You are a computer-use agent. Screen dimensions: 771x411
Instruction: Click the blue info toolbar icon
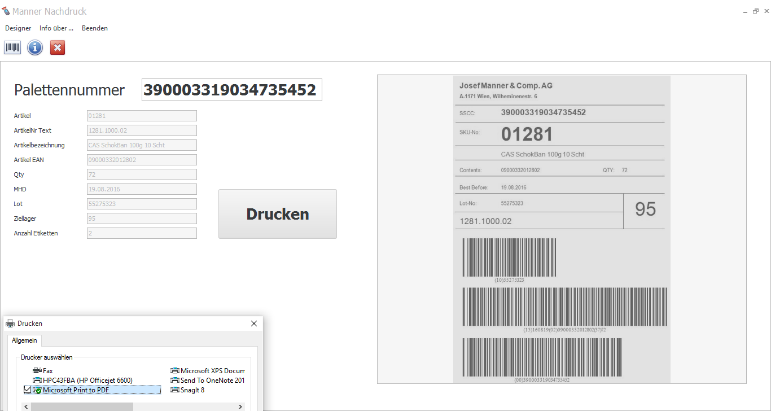[35, 48]
